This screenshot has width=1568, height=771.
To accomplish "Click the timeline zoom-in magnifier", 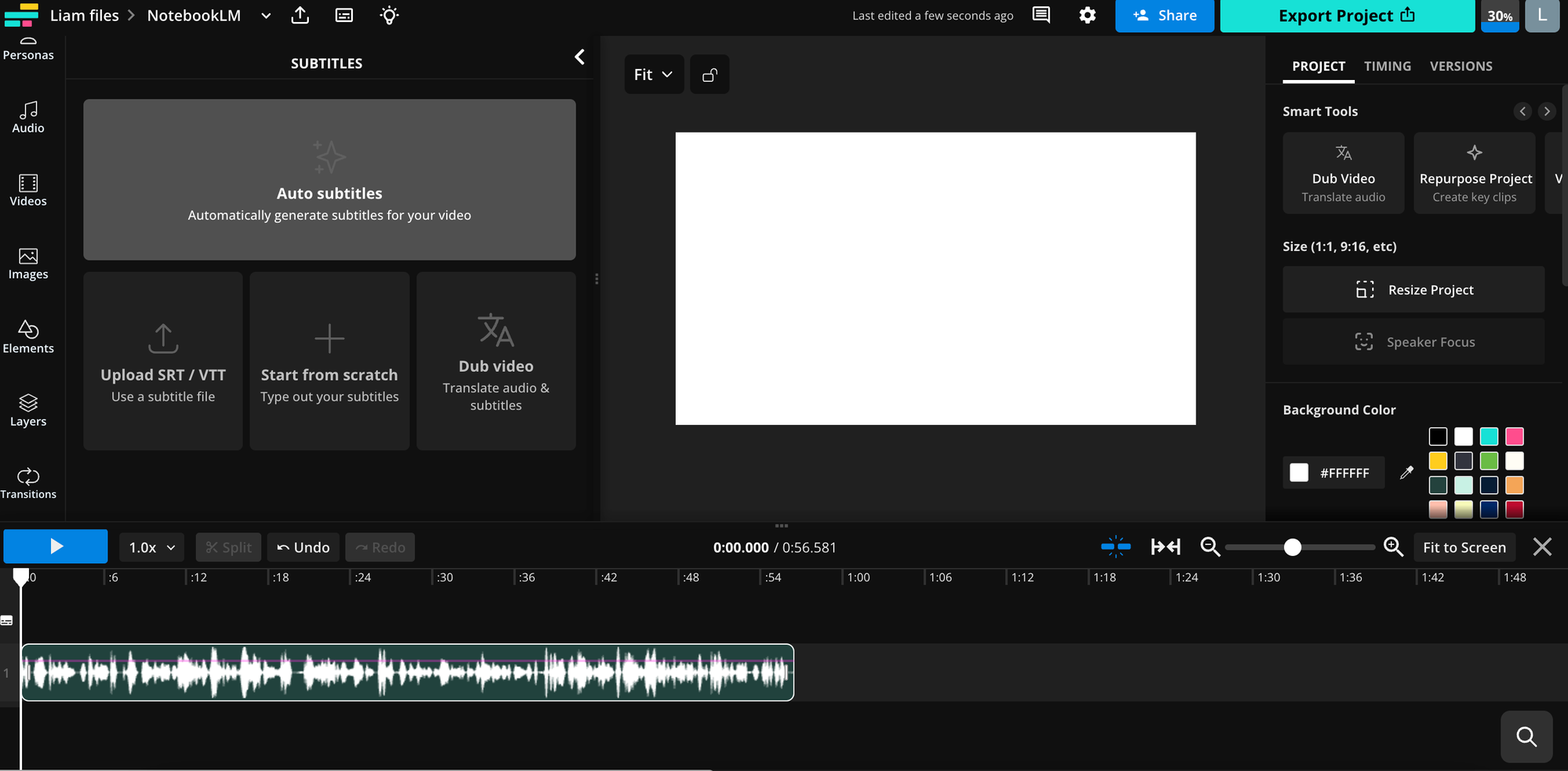I will 1393,547.
